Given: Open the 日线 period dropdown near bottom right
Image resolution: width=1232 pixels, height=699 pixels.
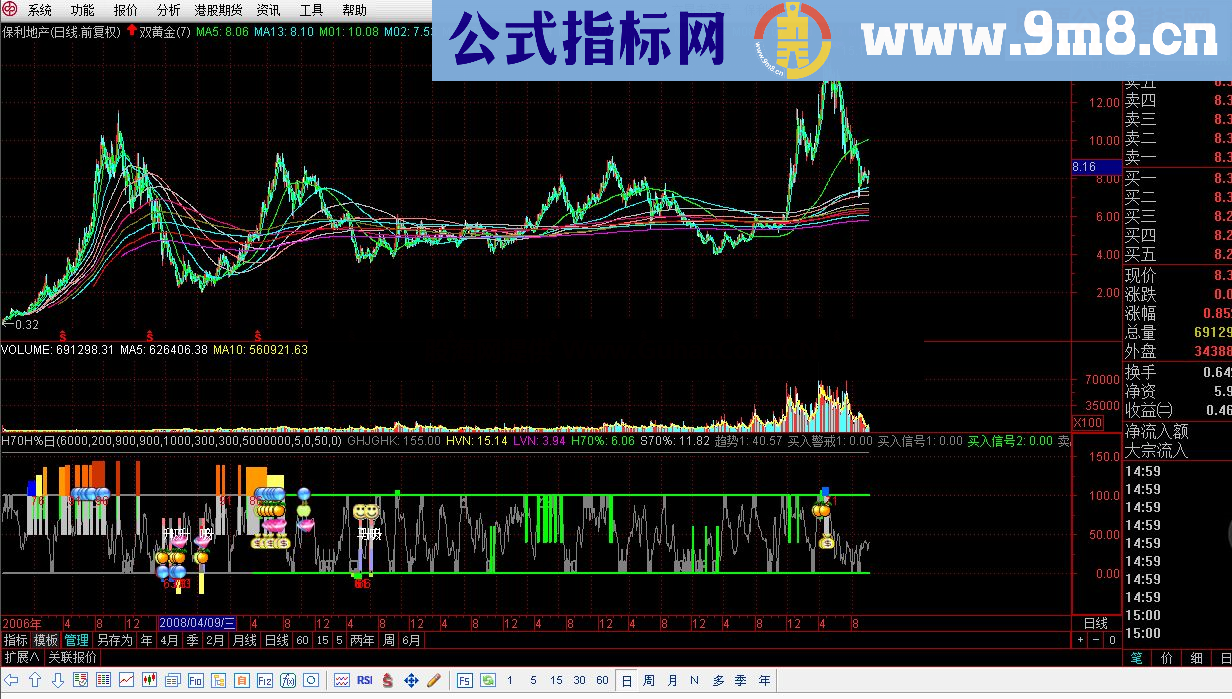Looking at the screenshot, I should point(1097,625).
